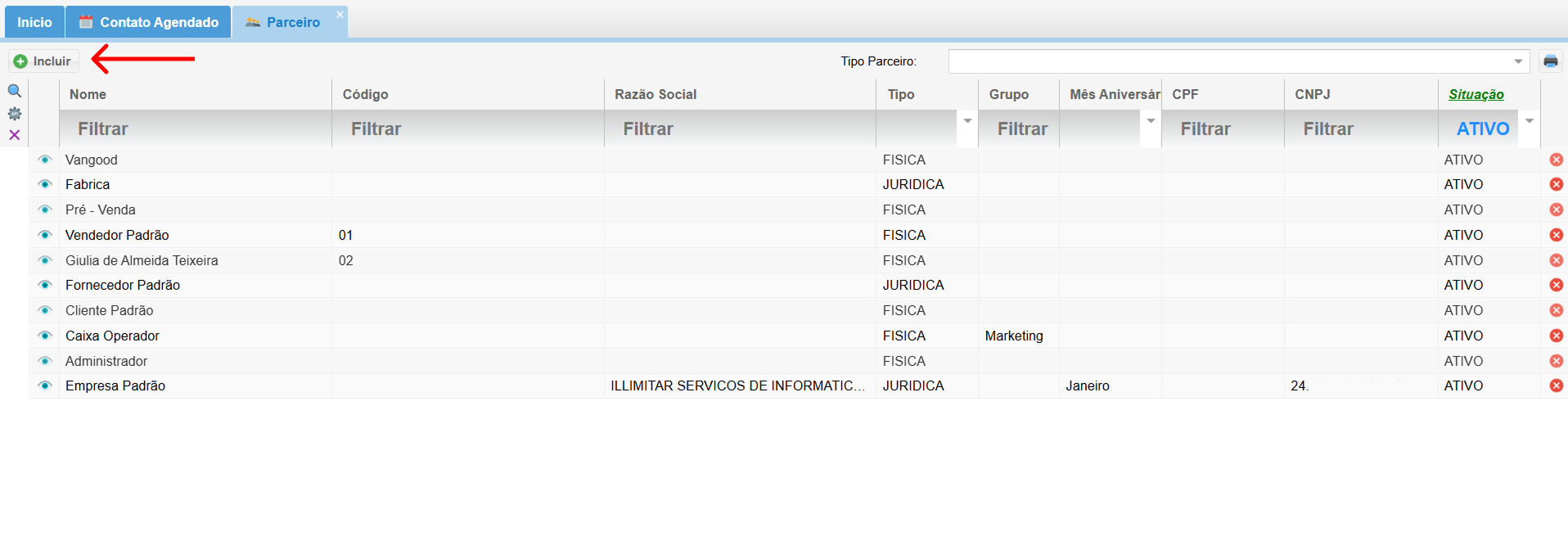
Task: Click red delete icon for Caixa Operador
Action: tap(1556, 336)
